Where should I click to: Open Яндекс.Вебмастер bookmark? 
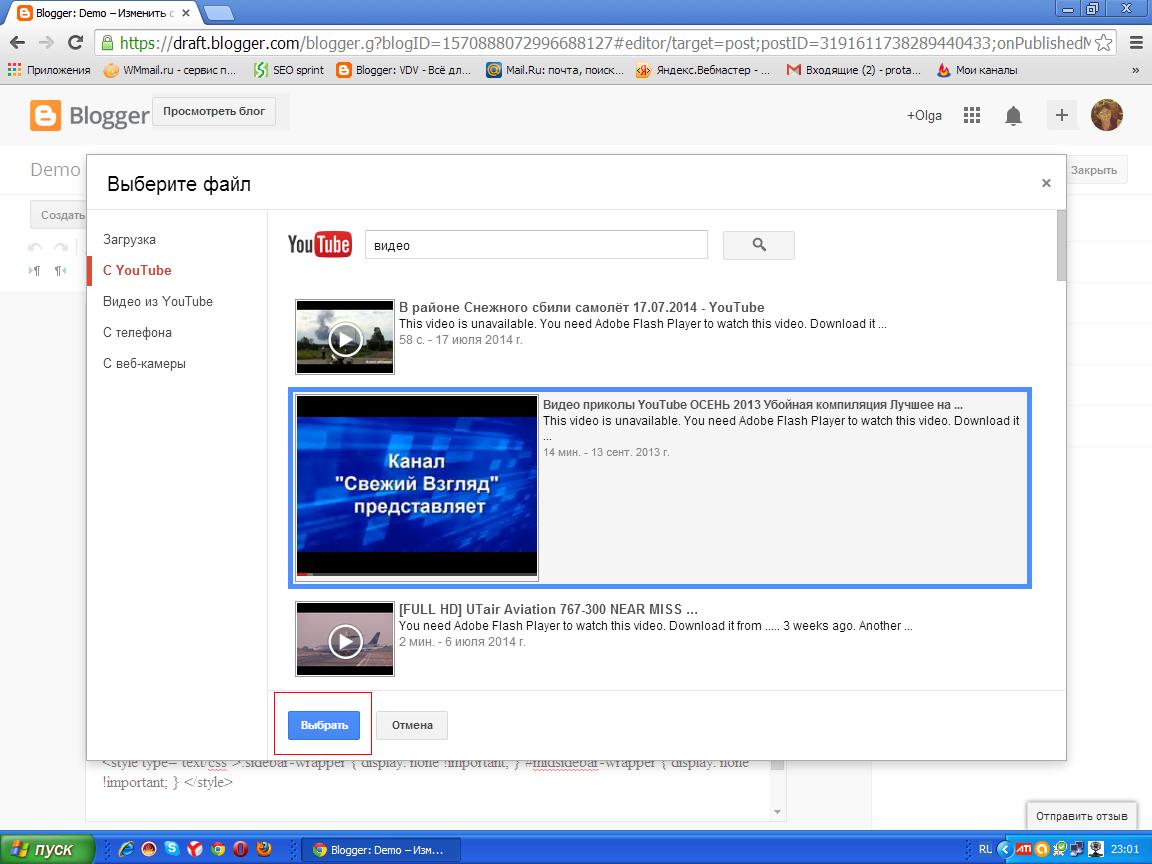(x=703, y=71)
